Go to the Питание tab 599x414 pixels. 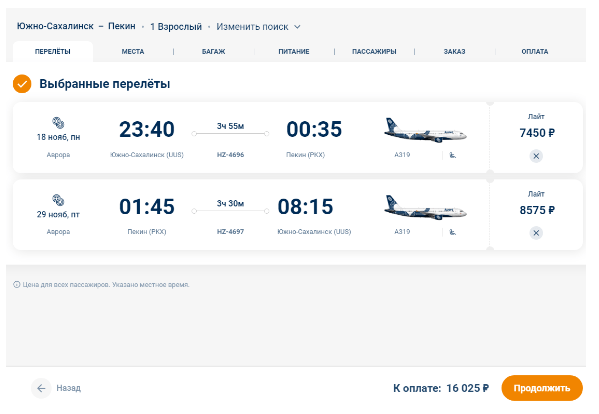coord(294,52)
